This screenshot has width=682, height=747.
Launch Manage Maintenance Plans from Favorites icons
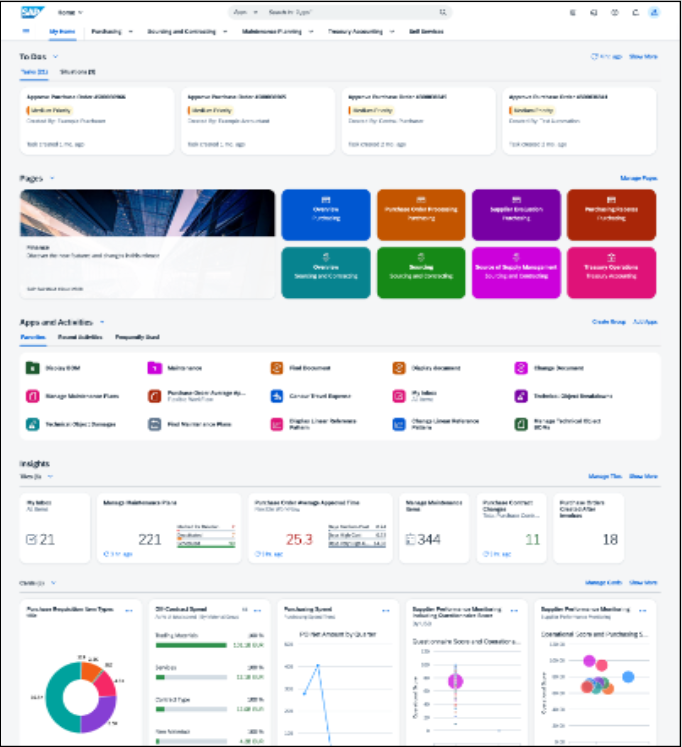32,396
